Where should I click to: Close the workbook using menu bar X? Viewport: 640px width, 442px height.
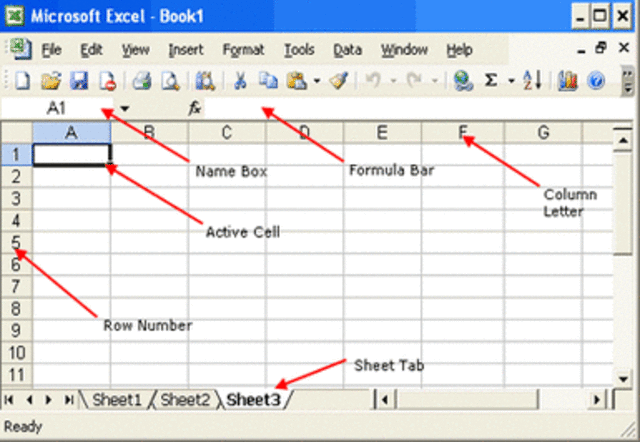click(624, 48)
